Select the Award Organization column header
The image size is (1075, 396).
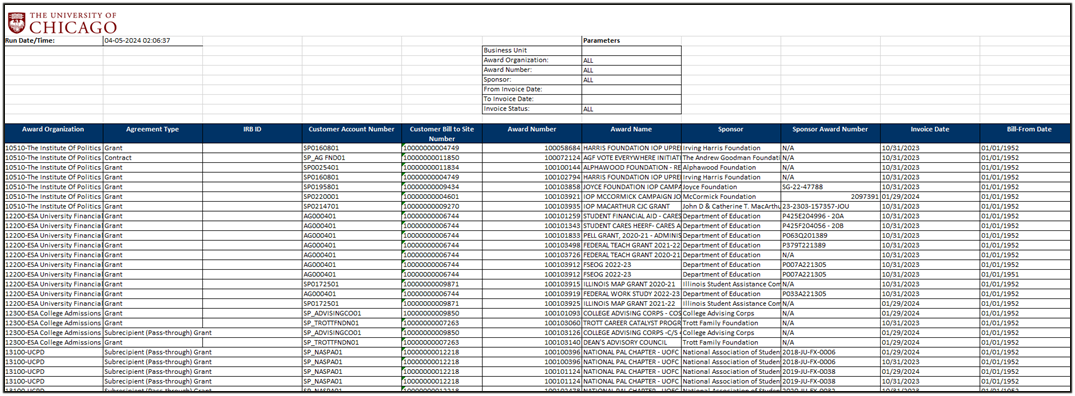click(53, 129)
